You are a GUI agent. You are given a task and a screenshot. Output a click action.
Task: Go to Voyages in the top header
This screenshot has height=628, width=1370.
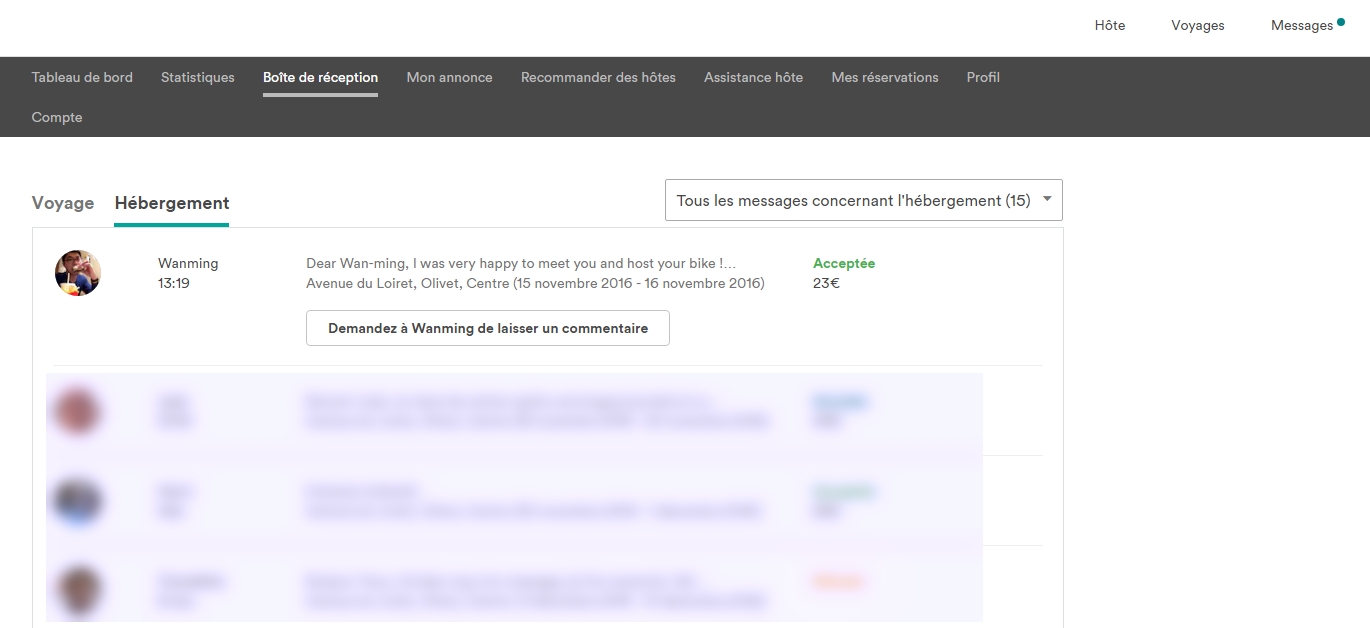tap(1197, 26)
